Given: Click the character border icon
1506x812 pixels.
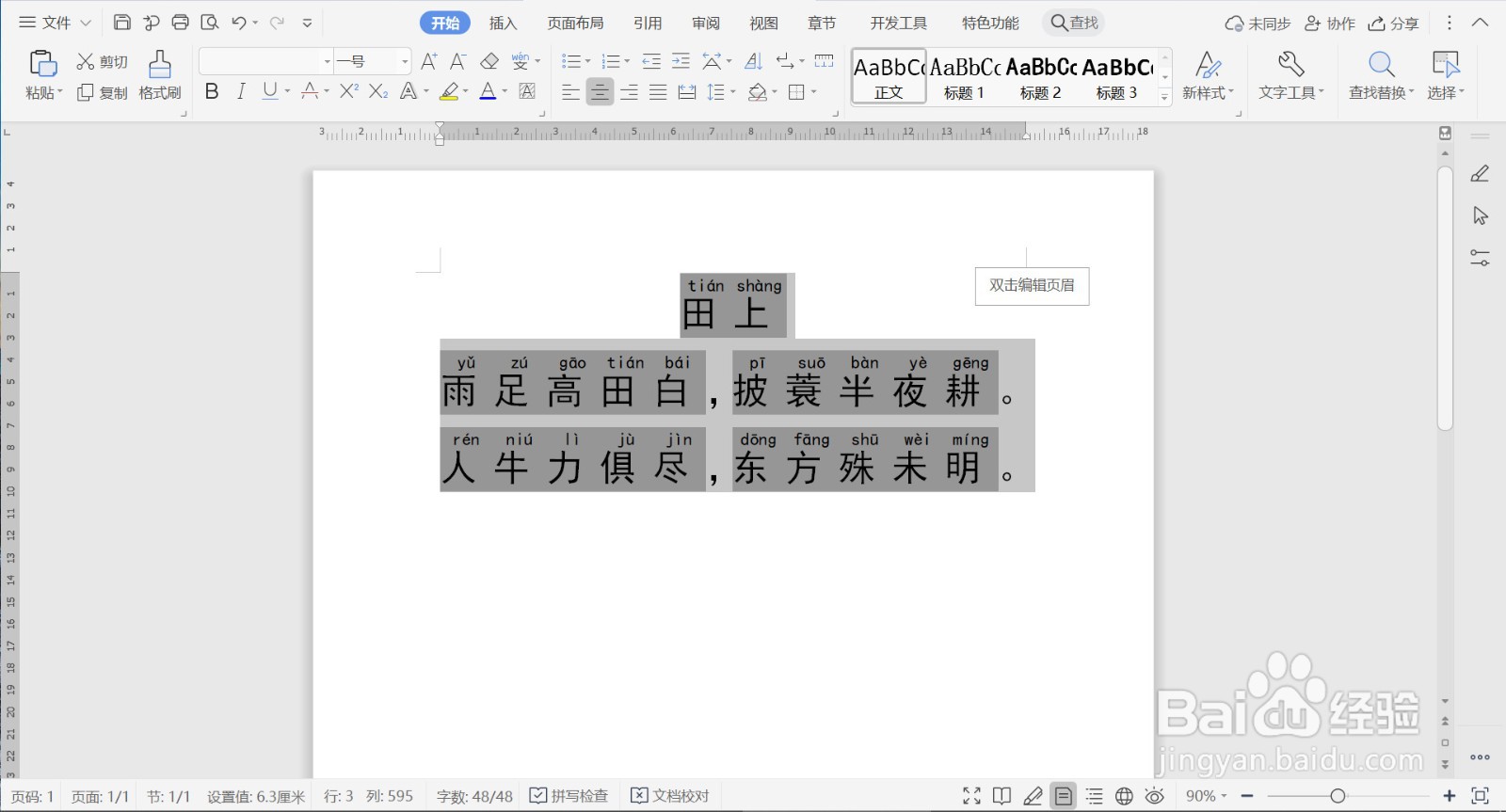Looking at the screenshot, I should pos(527,91).
